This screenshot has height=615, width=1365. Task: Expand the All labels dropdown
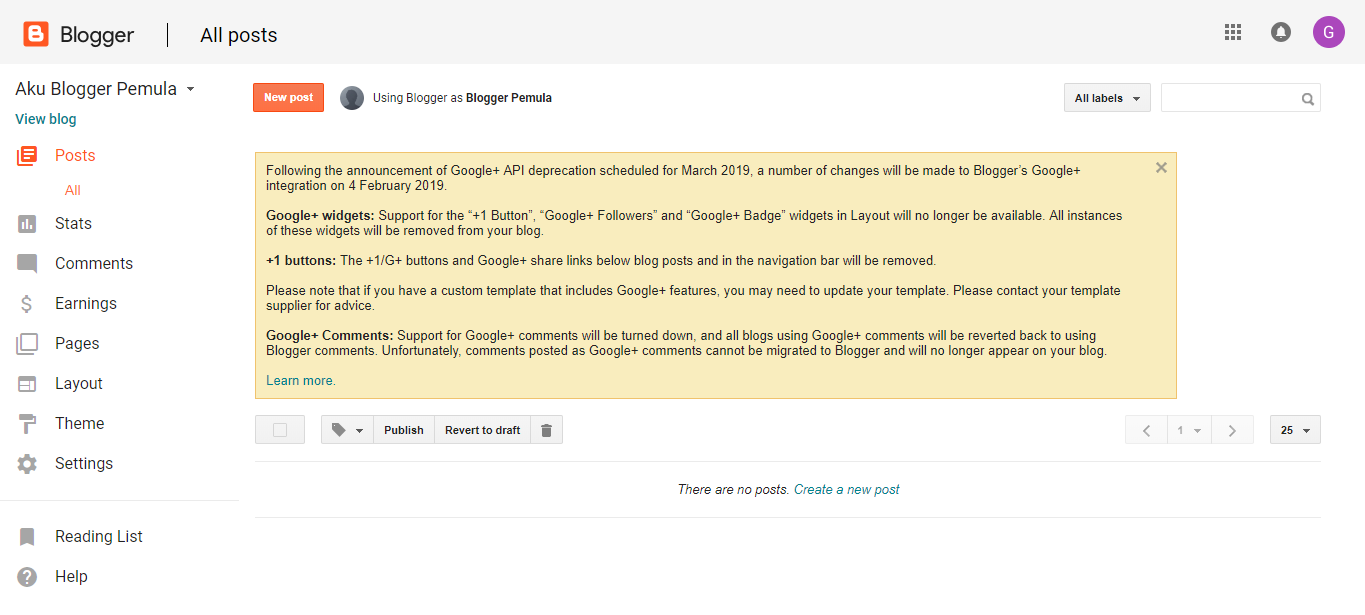coord(1107,98)
